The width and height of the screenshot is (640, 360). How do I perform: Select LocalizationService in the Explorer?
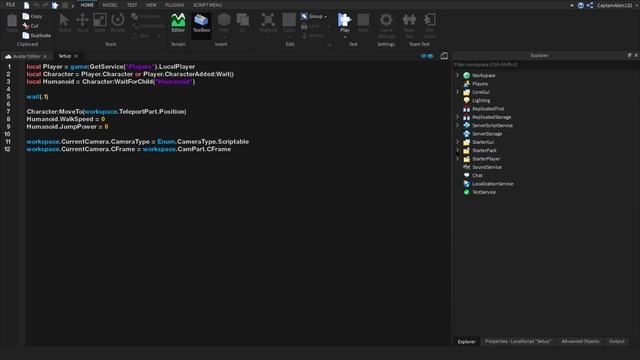click(x=493, y=184)
